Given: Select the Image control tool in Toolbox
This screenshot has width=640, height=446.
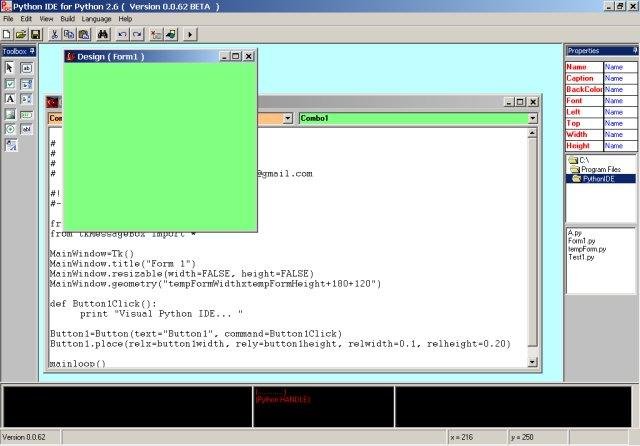Looking at the screenshot, I should click(10, 114).
